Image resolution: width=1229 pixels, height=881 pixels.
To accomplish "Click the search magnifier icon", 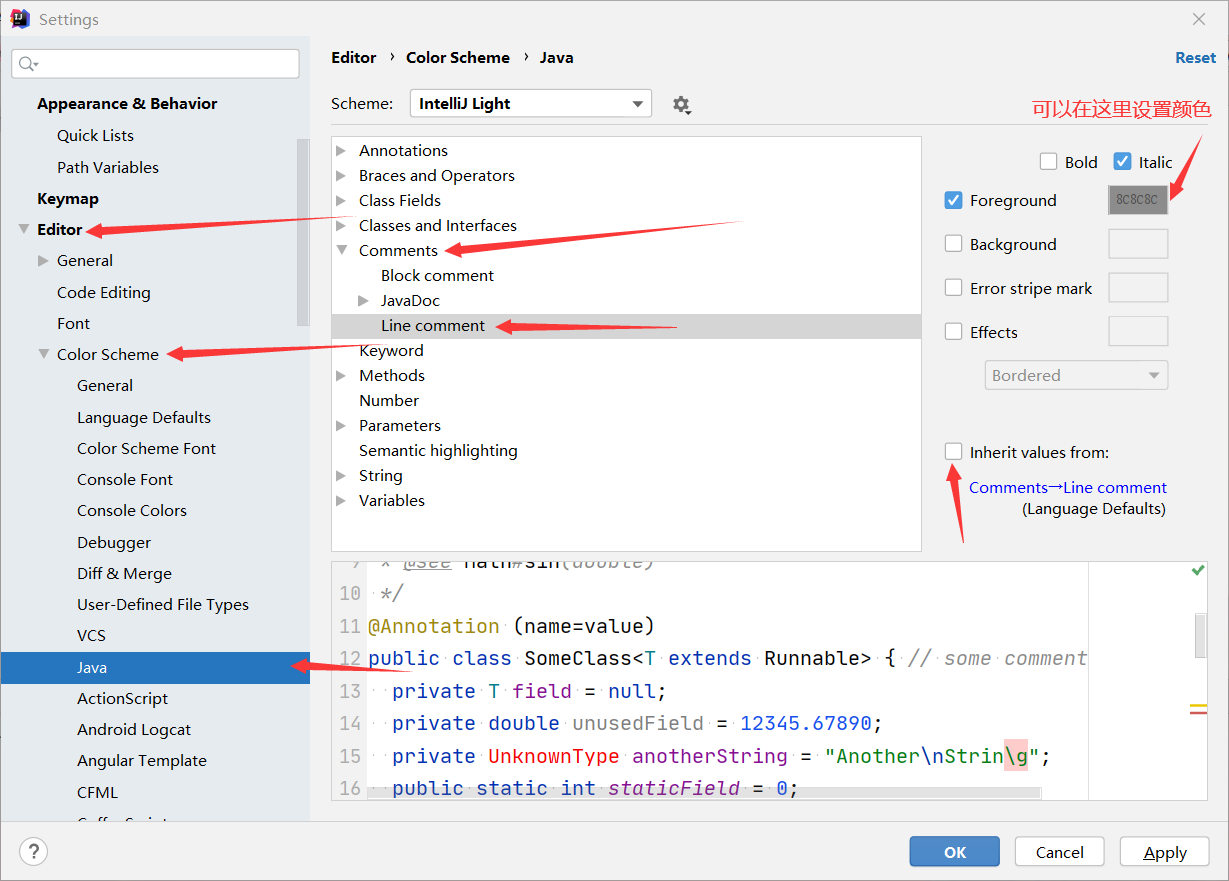I will [x=27, y=64].
